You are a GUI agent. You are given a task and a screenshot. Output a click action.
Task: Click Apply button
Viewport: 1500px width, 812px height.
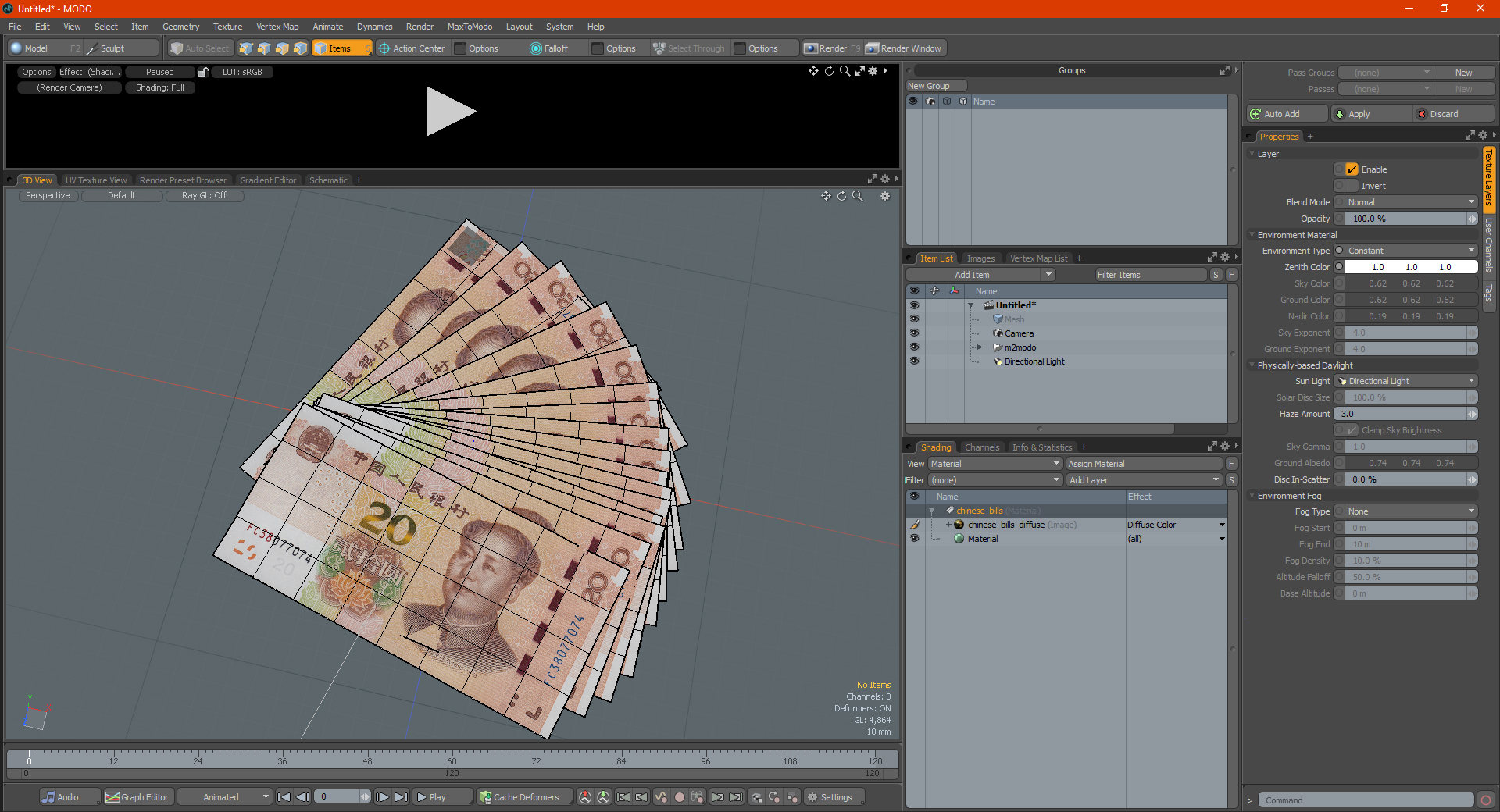pyautogui.click(x=1370, y=114)
